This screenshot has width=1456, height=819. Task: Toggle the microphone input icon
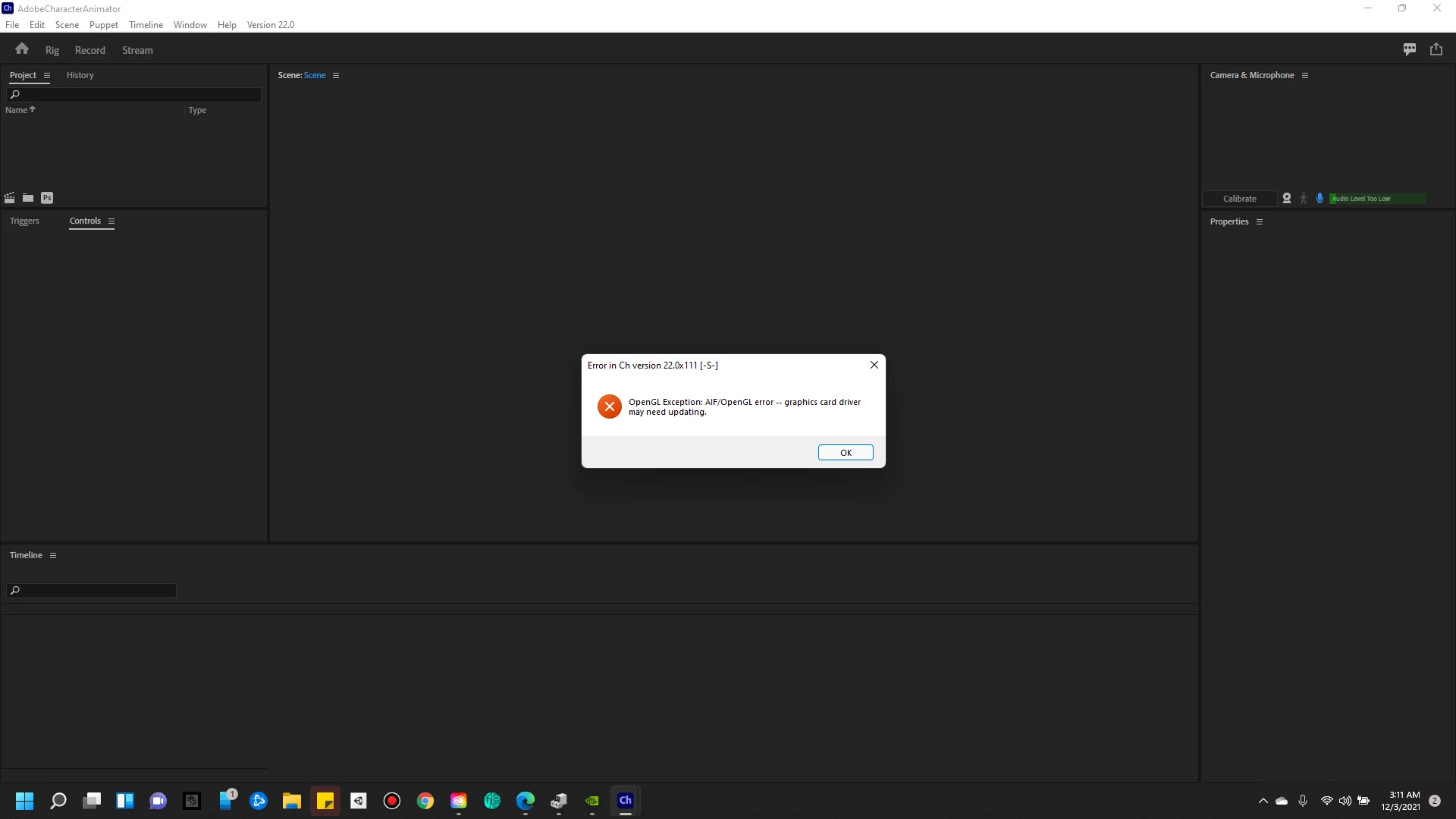click(1319, 199)
